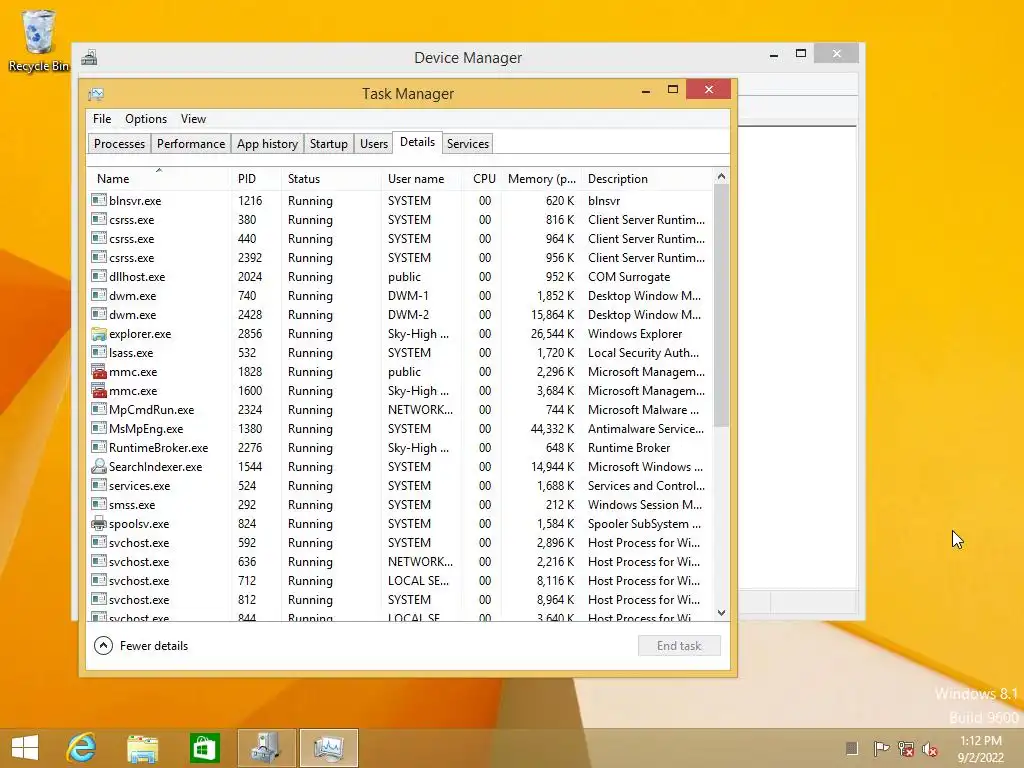Click the muted volume tray icon
Image resolution: width=1024 pixels, height=768 pixels.
tap(929, 748)
